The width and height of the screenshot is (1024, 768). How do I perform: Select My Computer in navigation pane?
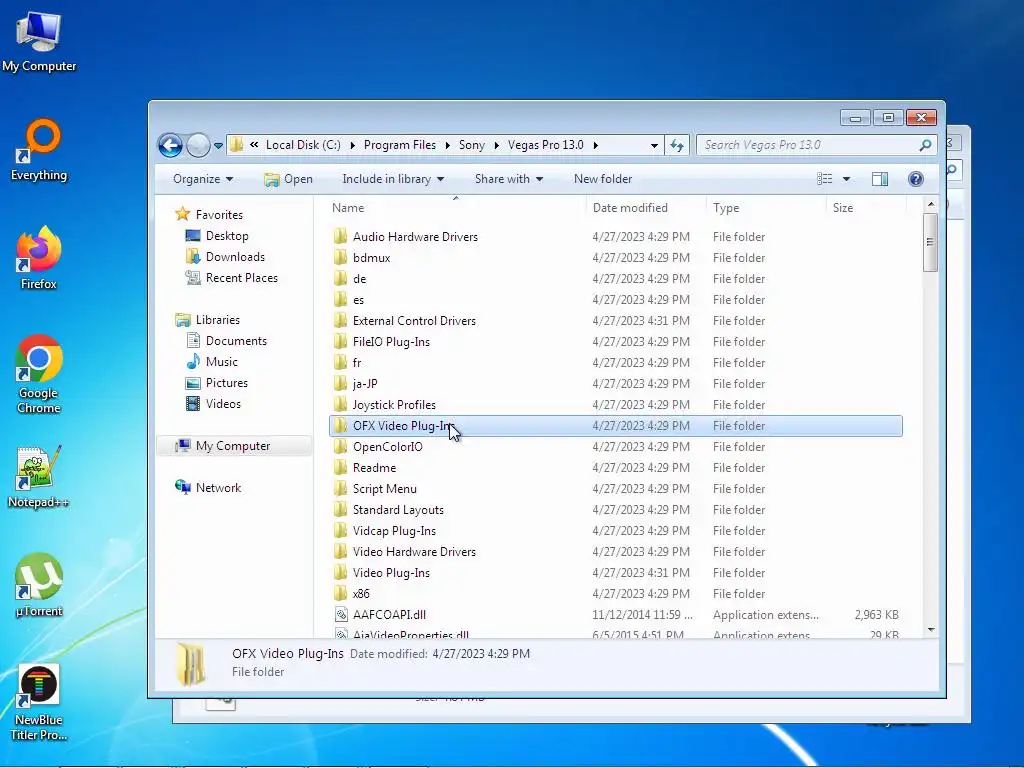[x=234, y=446]
